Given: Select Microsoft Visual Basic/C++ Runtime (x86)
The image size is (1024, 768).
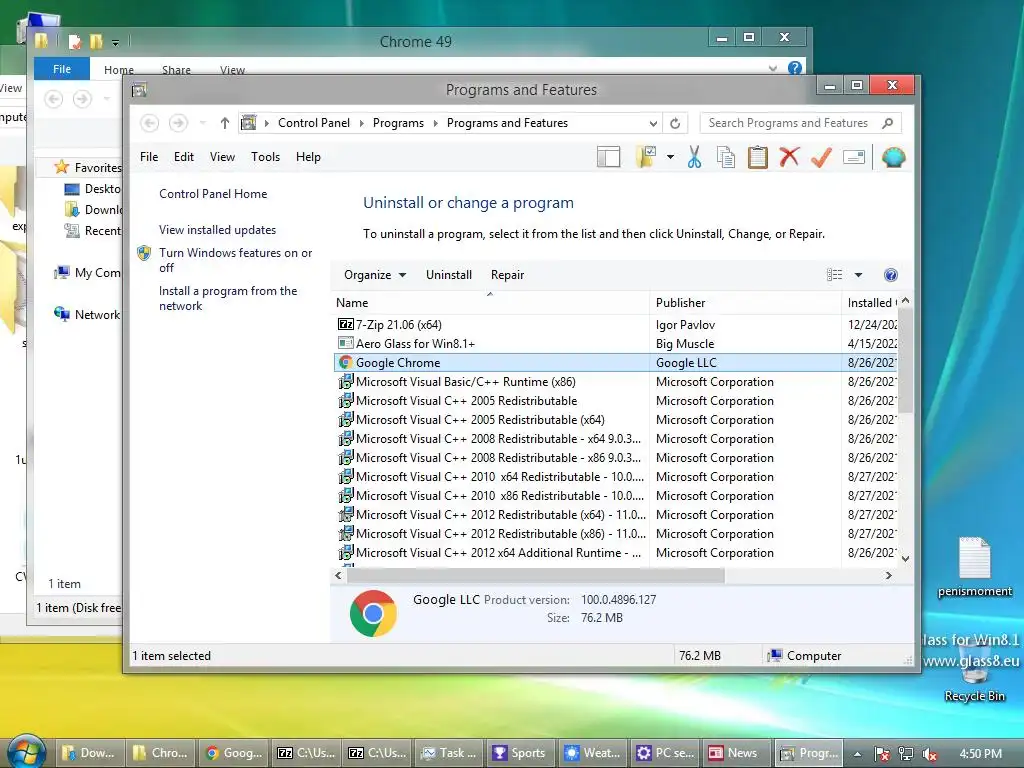Looking at the screenshot, I should coord(465,381).
